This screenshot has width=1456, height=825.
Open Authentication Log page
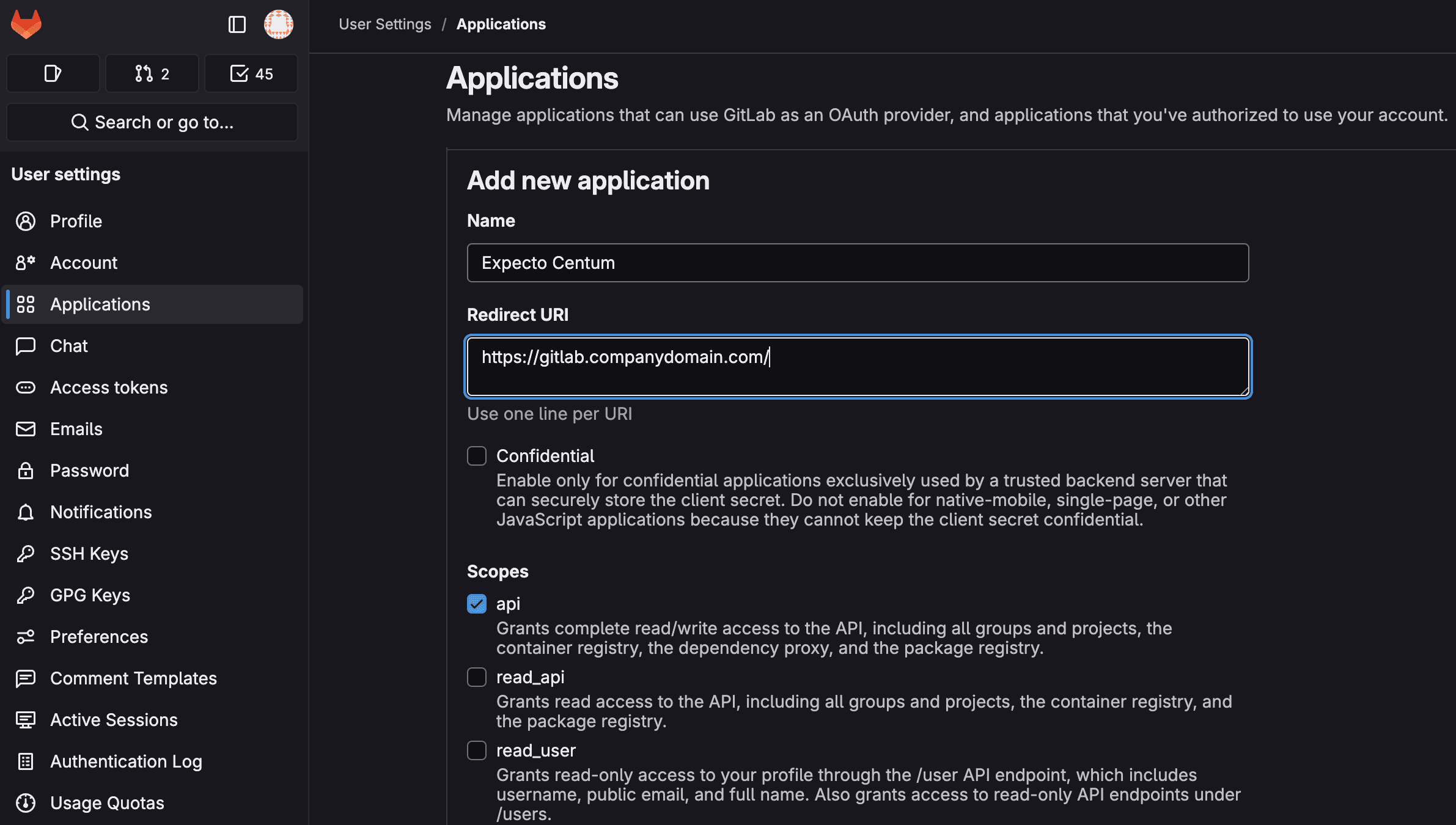[x=152, y=761]
